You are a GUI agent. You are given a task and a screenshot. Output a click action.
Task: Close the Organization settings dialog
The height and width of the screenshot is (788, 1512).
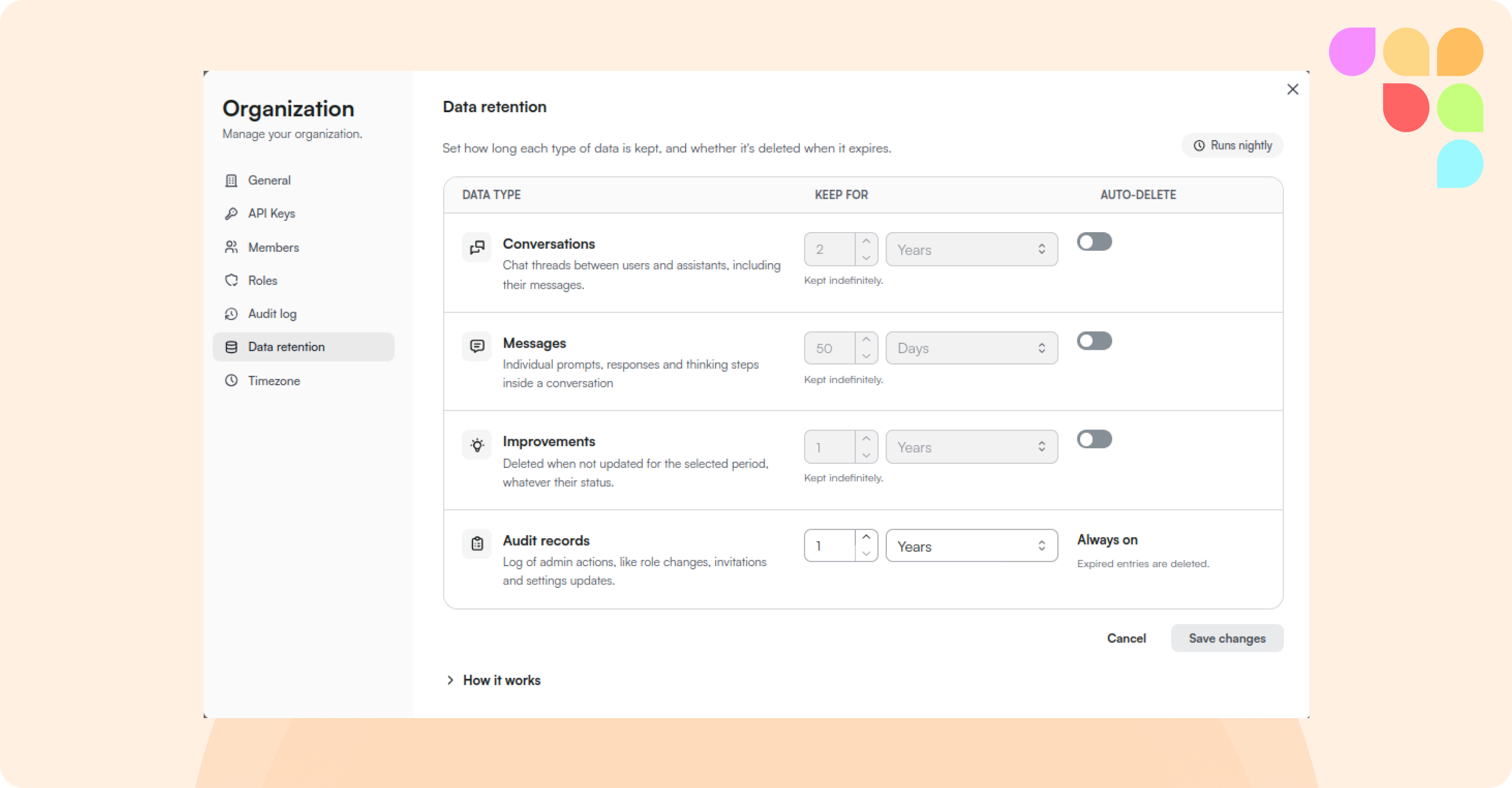[x=1293, y=89]
